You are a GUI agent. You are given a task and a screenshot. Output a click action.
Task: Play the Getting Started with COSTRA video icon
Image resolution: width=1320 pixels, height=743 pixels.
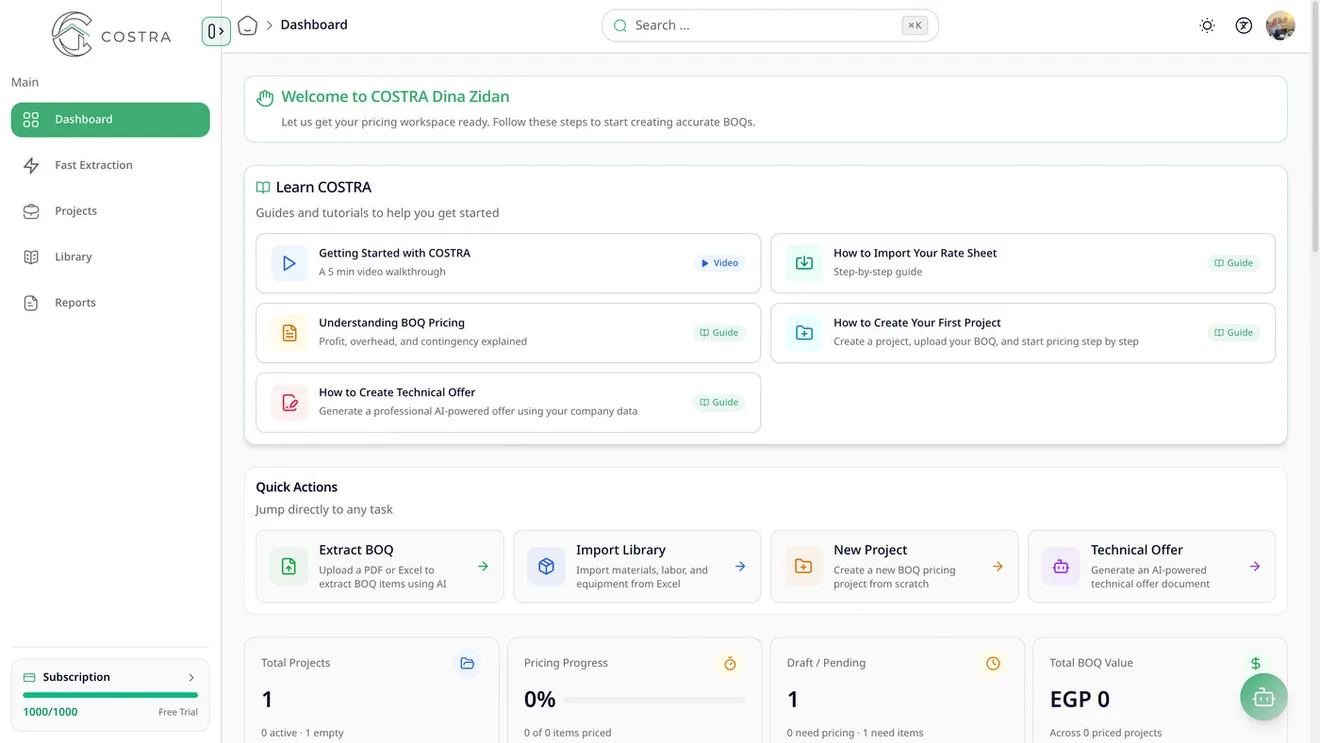coord(289,264)
